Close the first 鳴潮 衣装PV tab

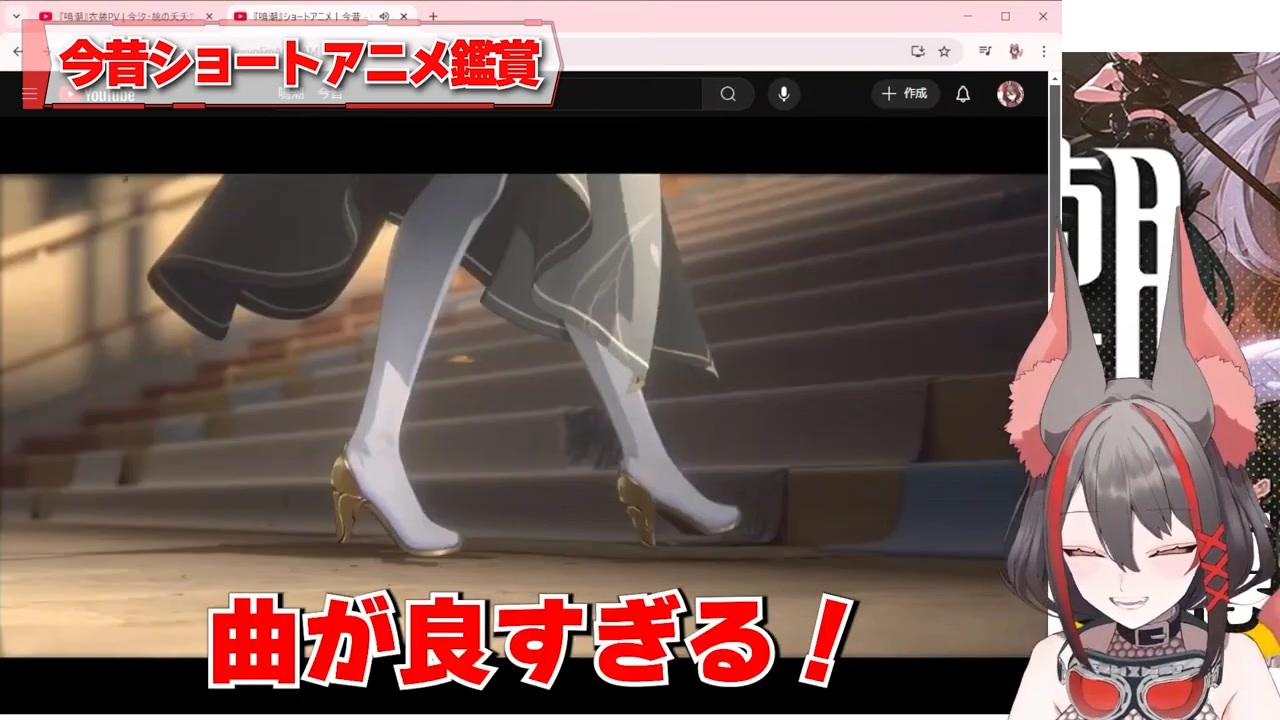[209, 16]
